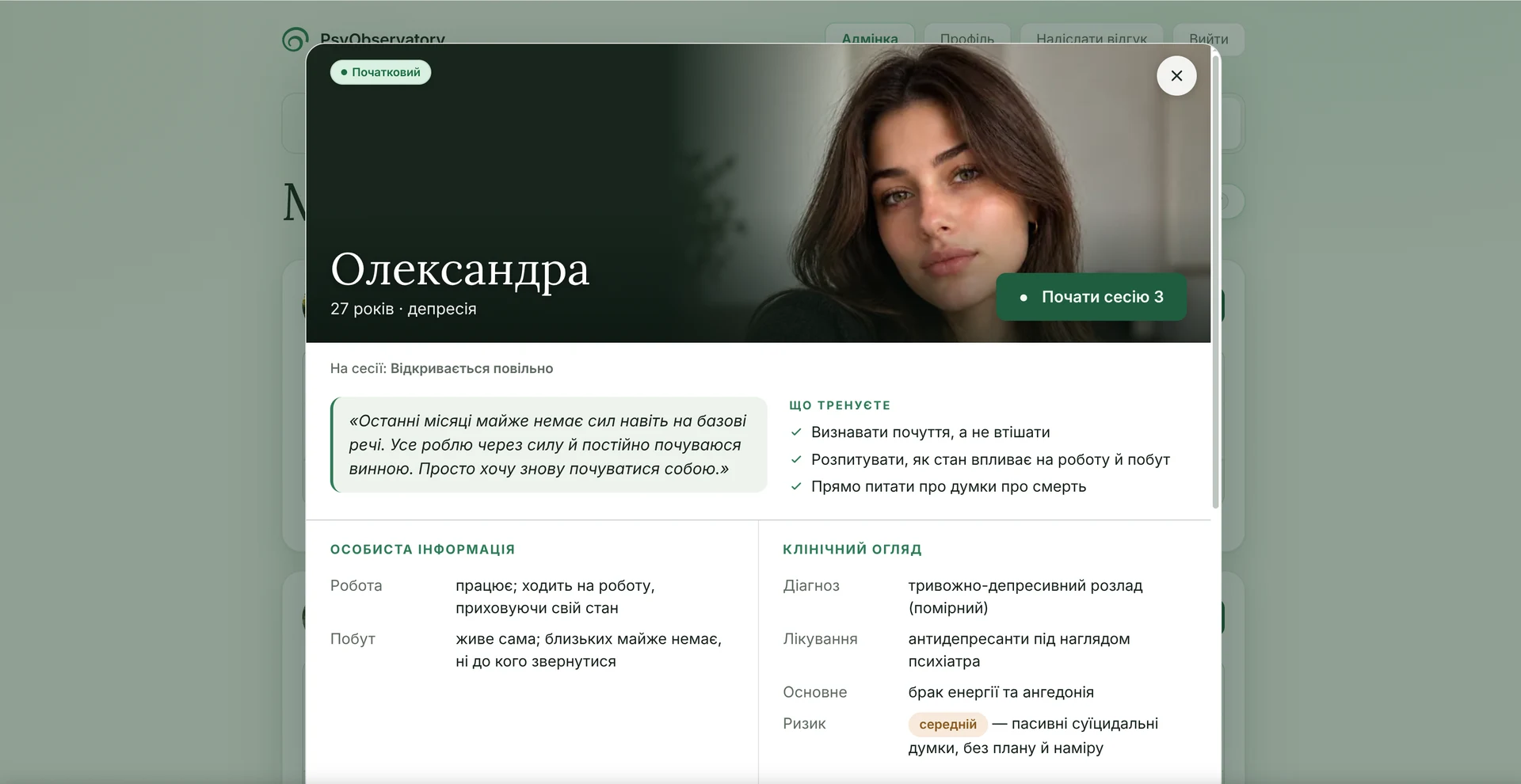
Task: Click the PsyObservatory spiral logo icon
Action: click(295, 38)
